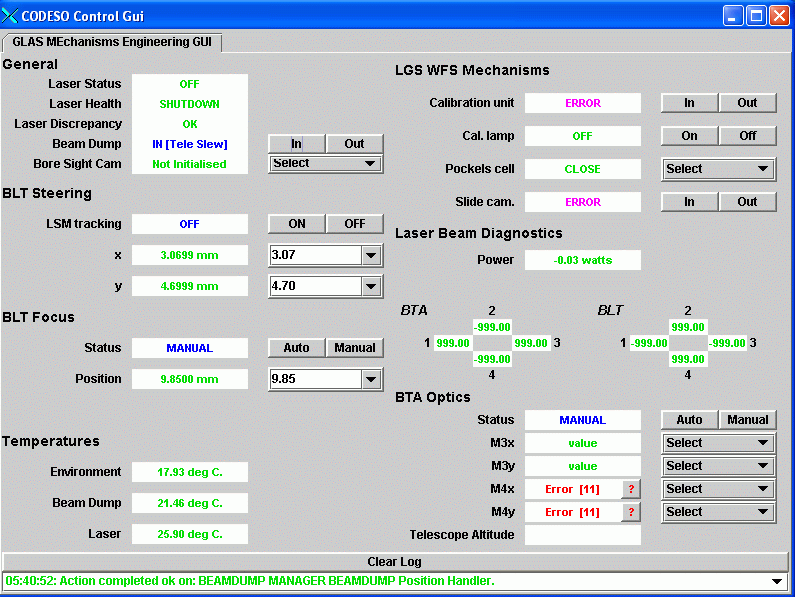795x597 pixels.
Task: Click the CODESO window title bar icon
Action: pyautogui.click(x=11, y=15)
